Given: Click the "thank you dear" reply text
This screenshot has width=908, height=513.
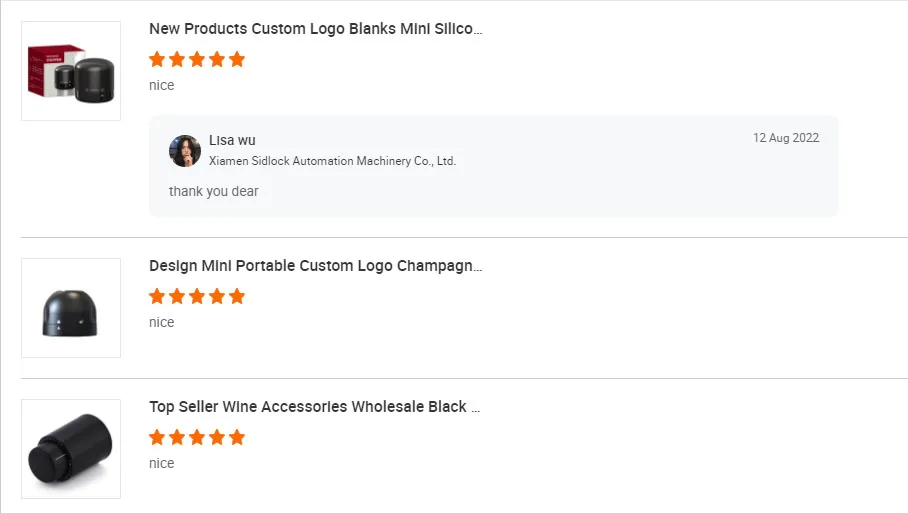Looking at the screenshot, I should tap(214, 191).
